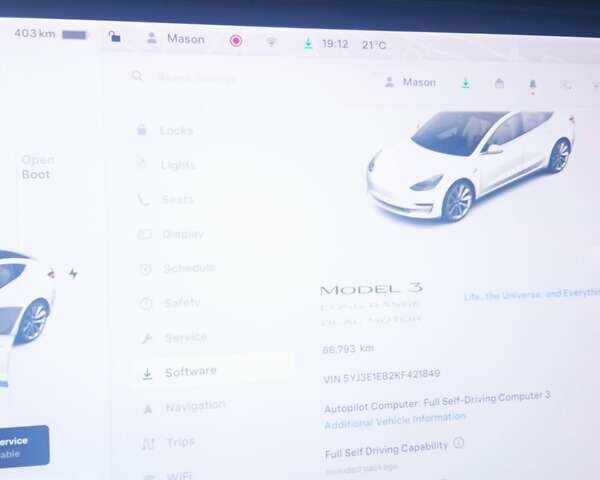Tap green download icon in settings header

(x=466, y=83)
